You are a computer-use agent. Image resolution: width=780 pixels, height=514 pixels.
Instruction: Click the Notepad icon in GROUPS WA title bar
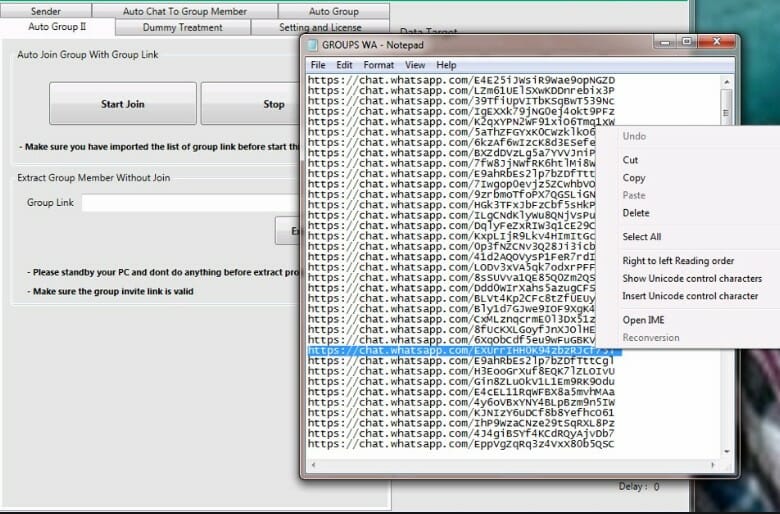point(312,45)
